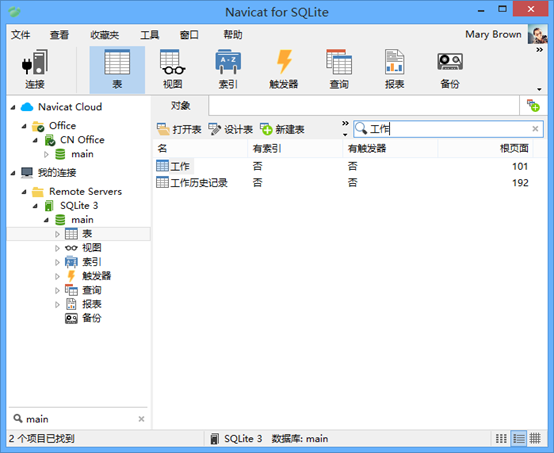This screenshot has height=453, width=554.
Task: Switch to the list view mode
Action: tap(501, 439)
